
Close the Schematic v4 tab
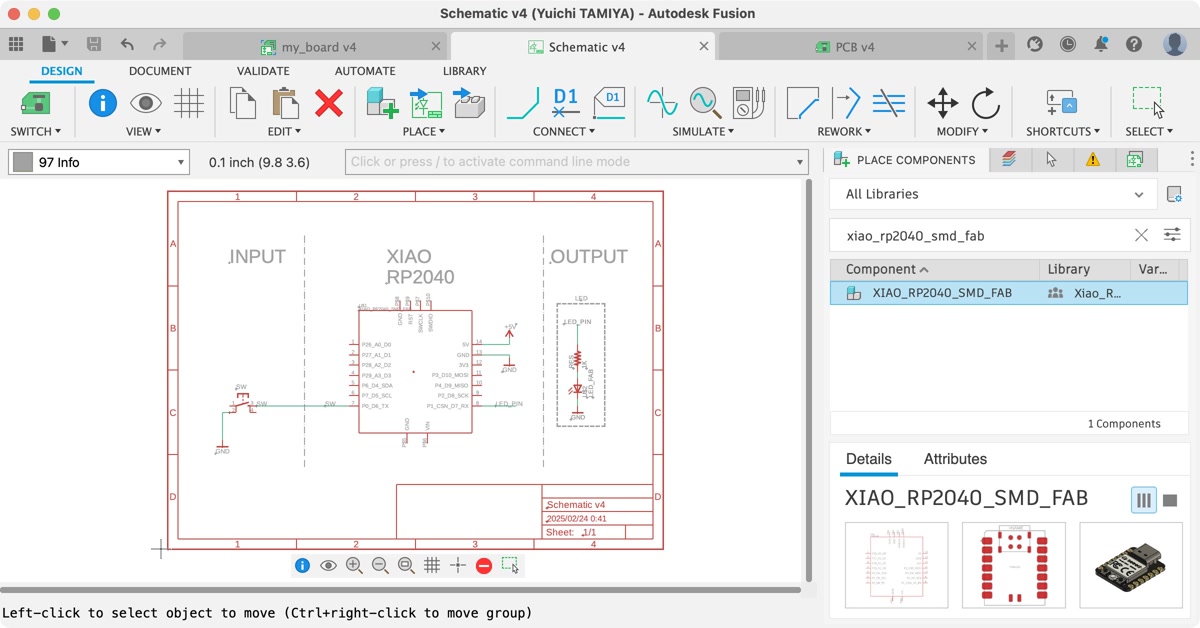point(704,47)
